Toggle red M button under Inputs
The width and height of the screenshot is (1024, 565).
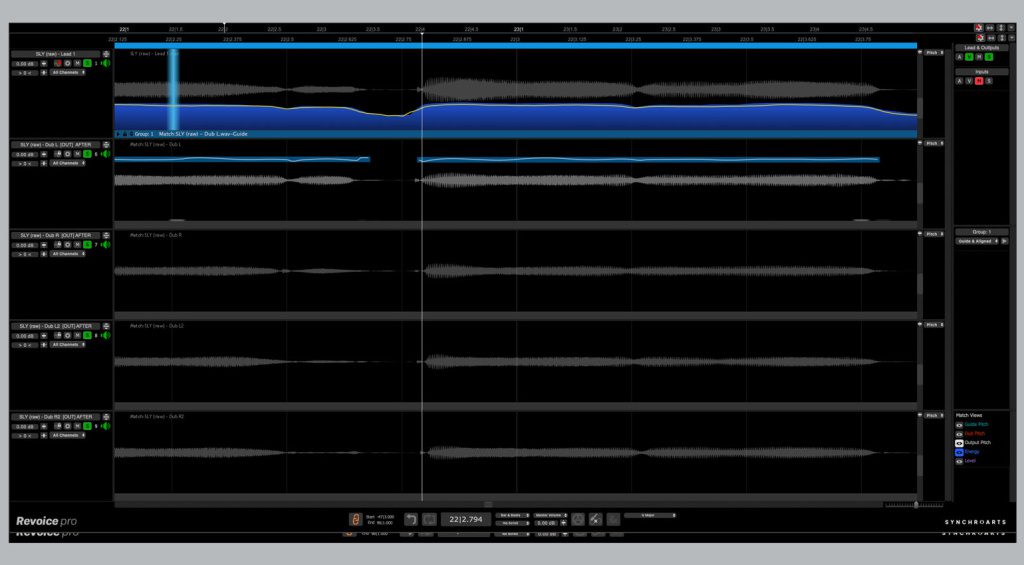[x=979, y=81]
